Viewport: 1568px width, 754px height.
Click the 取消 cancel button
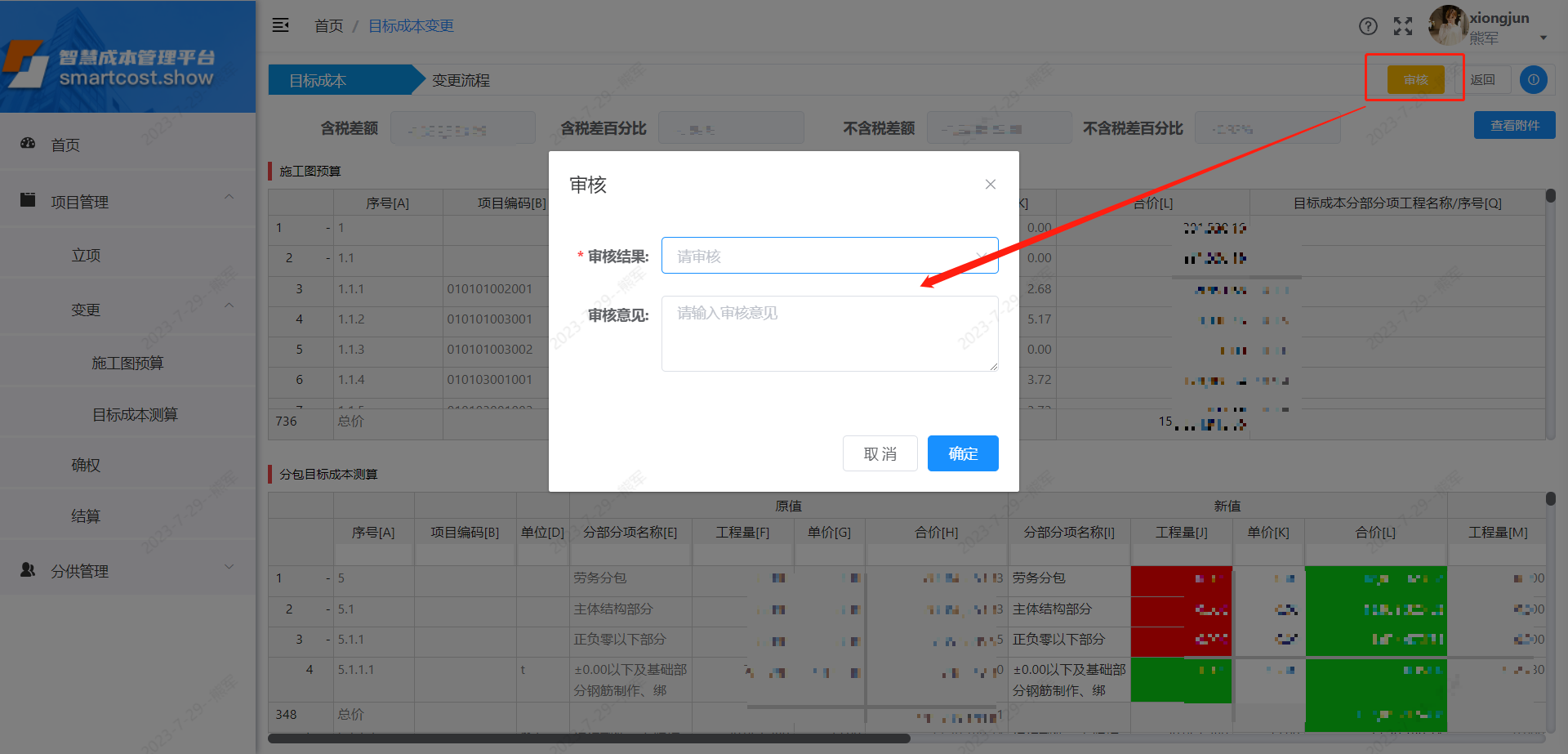pyautogui.click(x=880, y=453)
